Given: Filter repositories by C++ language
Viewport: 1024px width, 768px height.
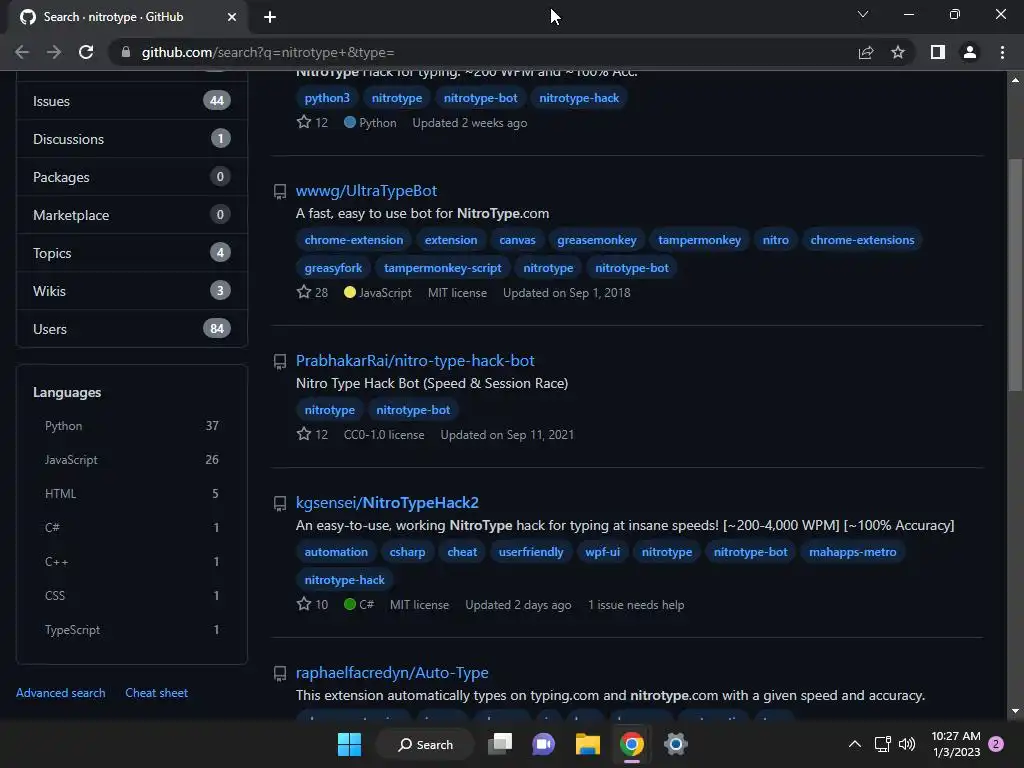Looking at the screenshot, I should point(131,562).
